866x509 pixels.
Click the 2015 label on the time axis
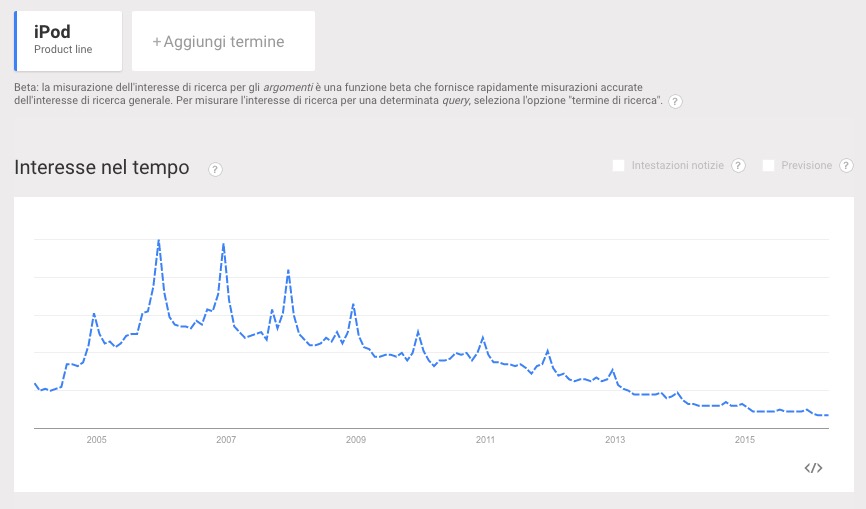coord(745,439)
